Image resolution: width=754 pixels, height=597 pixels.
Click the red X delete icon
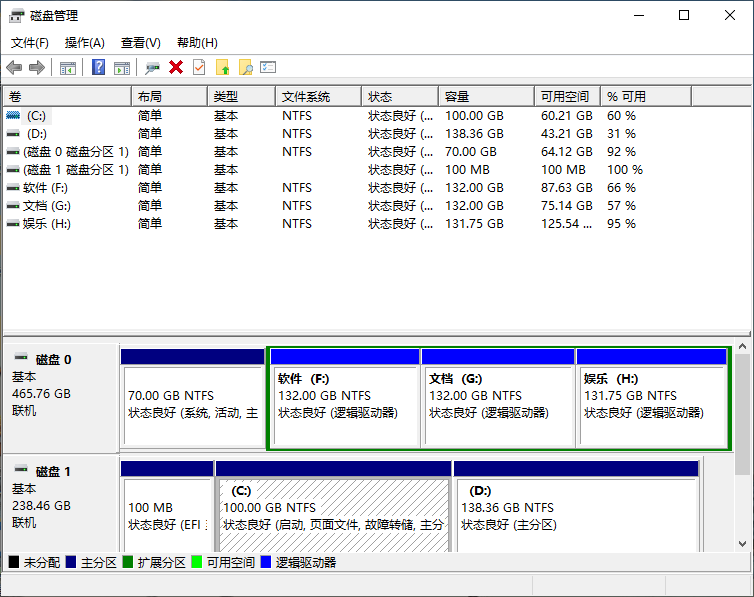[176, 67]
